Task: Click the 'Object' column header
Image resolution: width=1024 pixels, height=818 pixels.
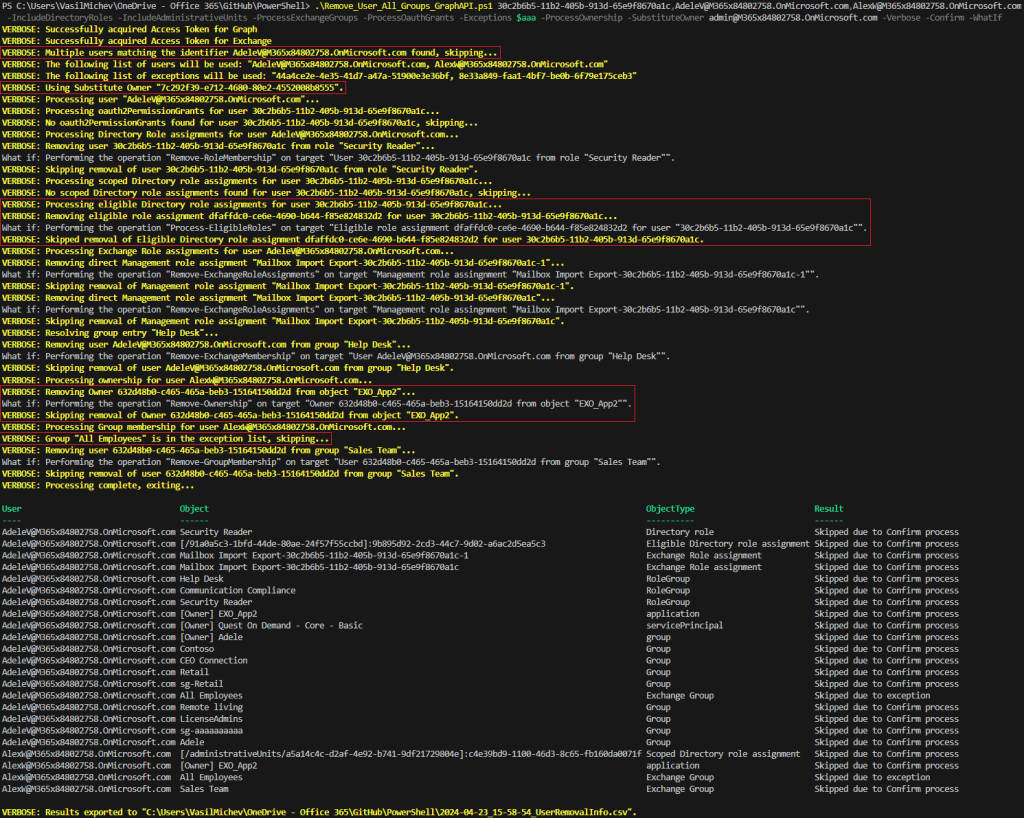Action: 194,509
